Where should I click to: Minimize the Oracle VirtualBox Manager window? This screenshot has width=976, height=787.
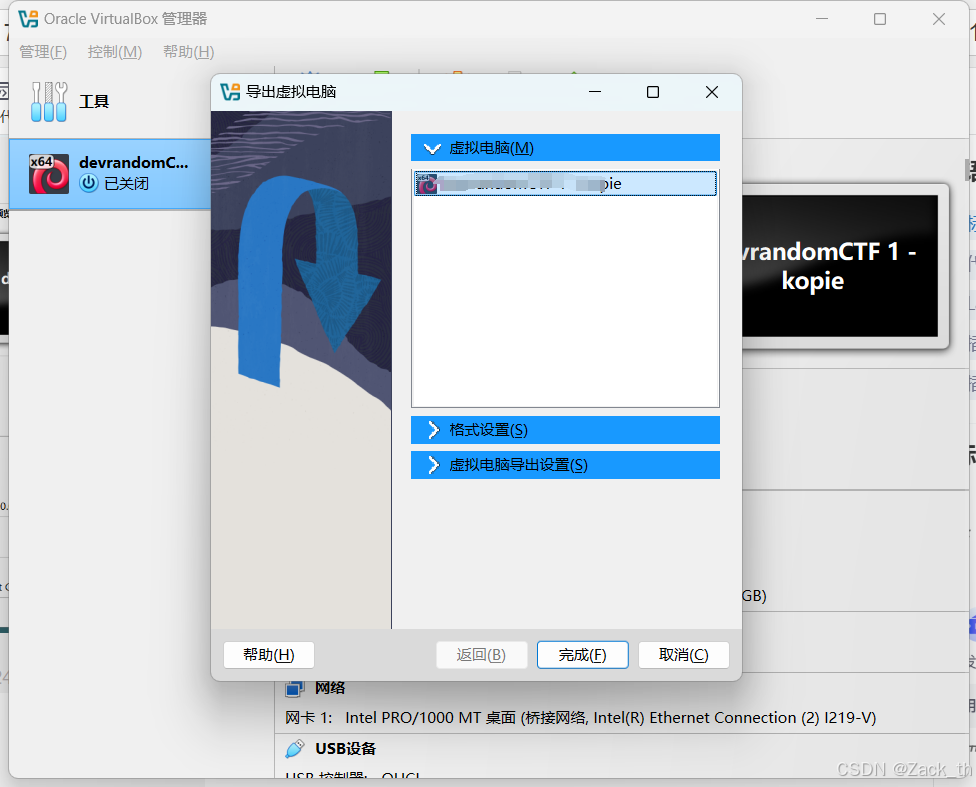(822, 19)
